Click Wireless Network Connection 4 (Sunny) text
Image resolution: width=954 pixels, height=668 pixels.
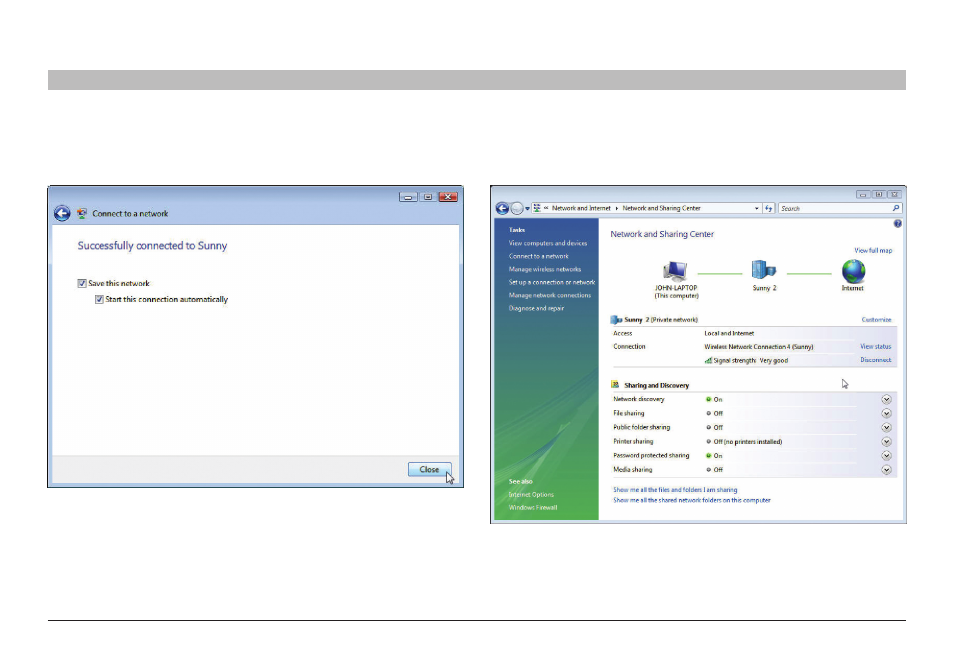pos(759,347)
